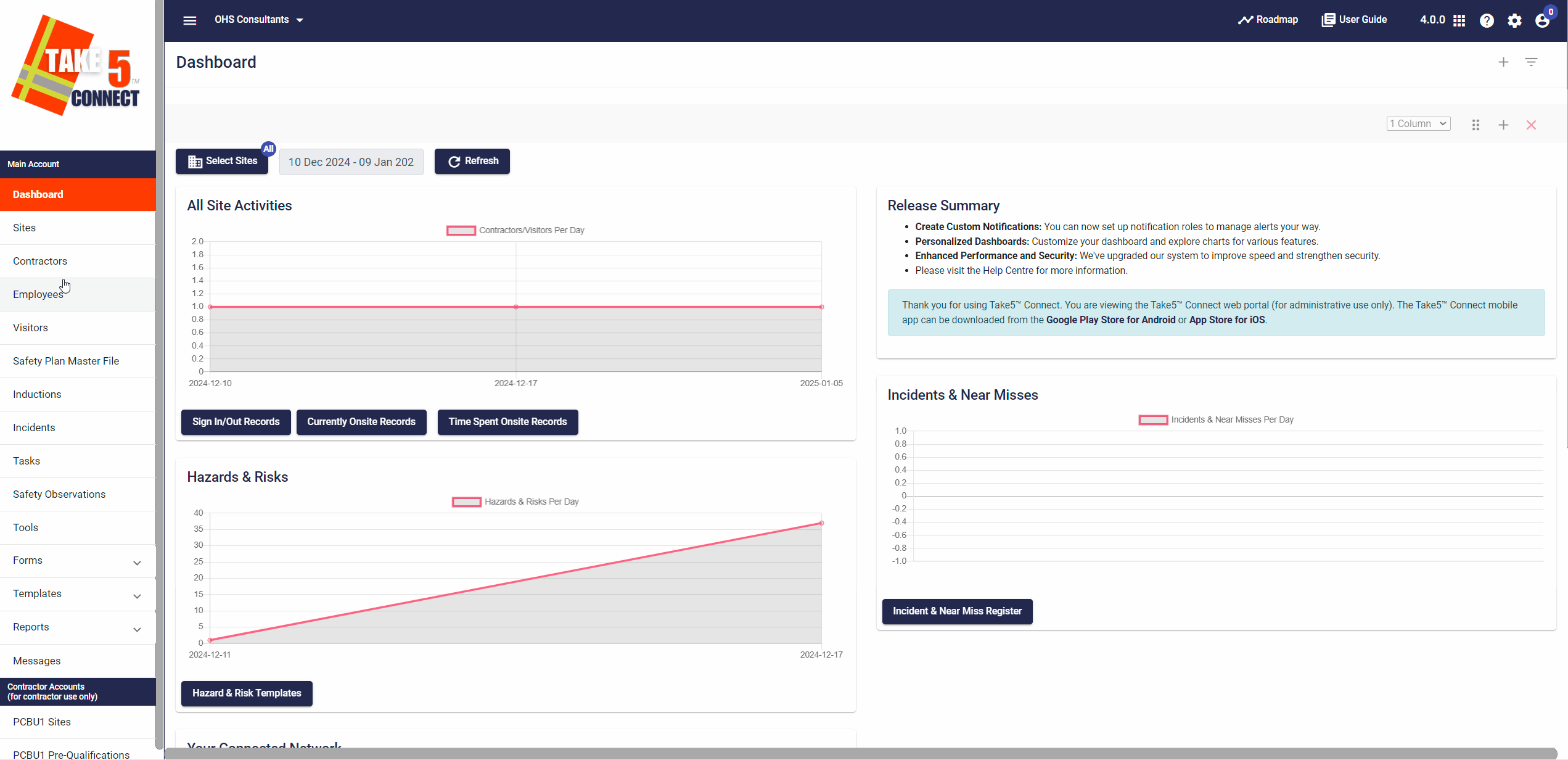Click the drag handle dots icon in widget row
Viewport: 1568px width, 760px height.
pyautogui.click(x=1476, y=125)
